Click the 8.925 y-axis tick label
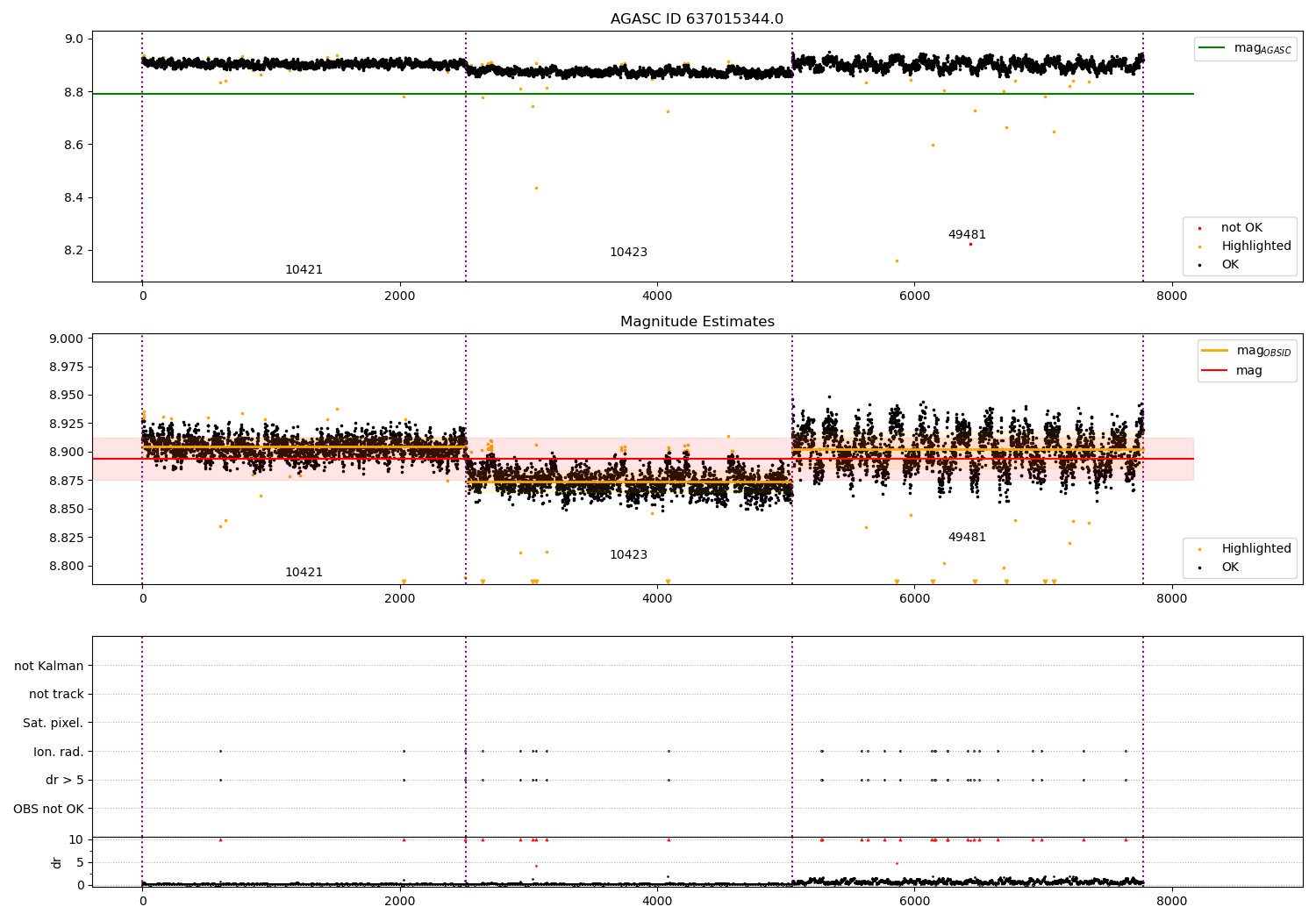The height and width of the screenshot is (921, 1316). pyautogui.click(x=67, y=425)
